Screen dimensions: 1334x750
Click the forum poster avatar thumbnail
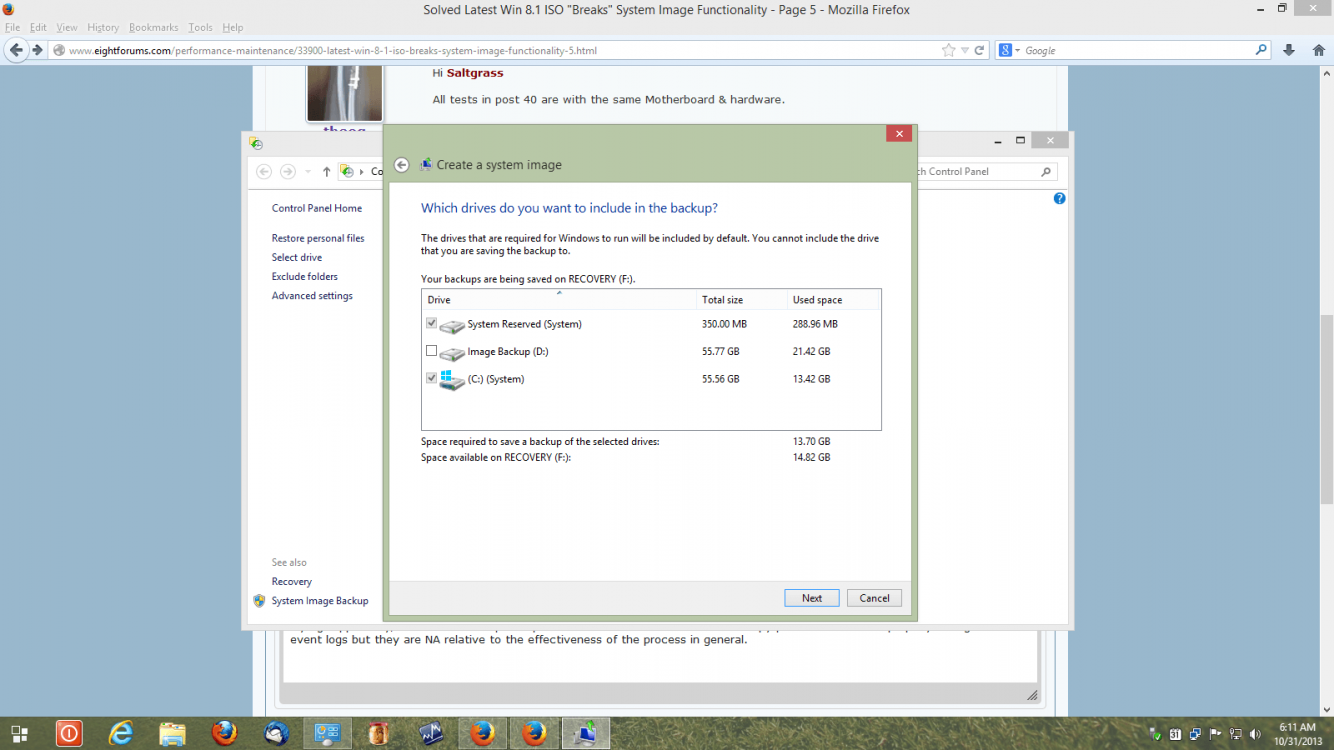tap(344, 93)
